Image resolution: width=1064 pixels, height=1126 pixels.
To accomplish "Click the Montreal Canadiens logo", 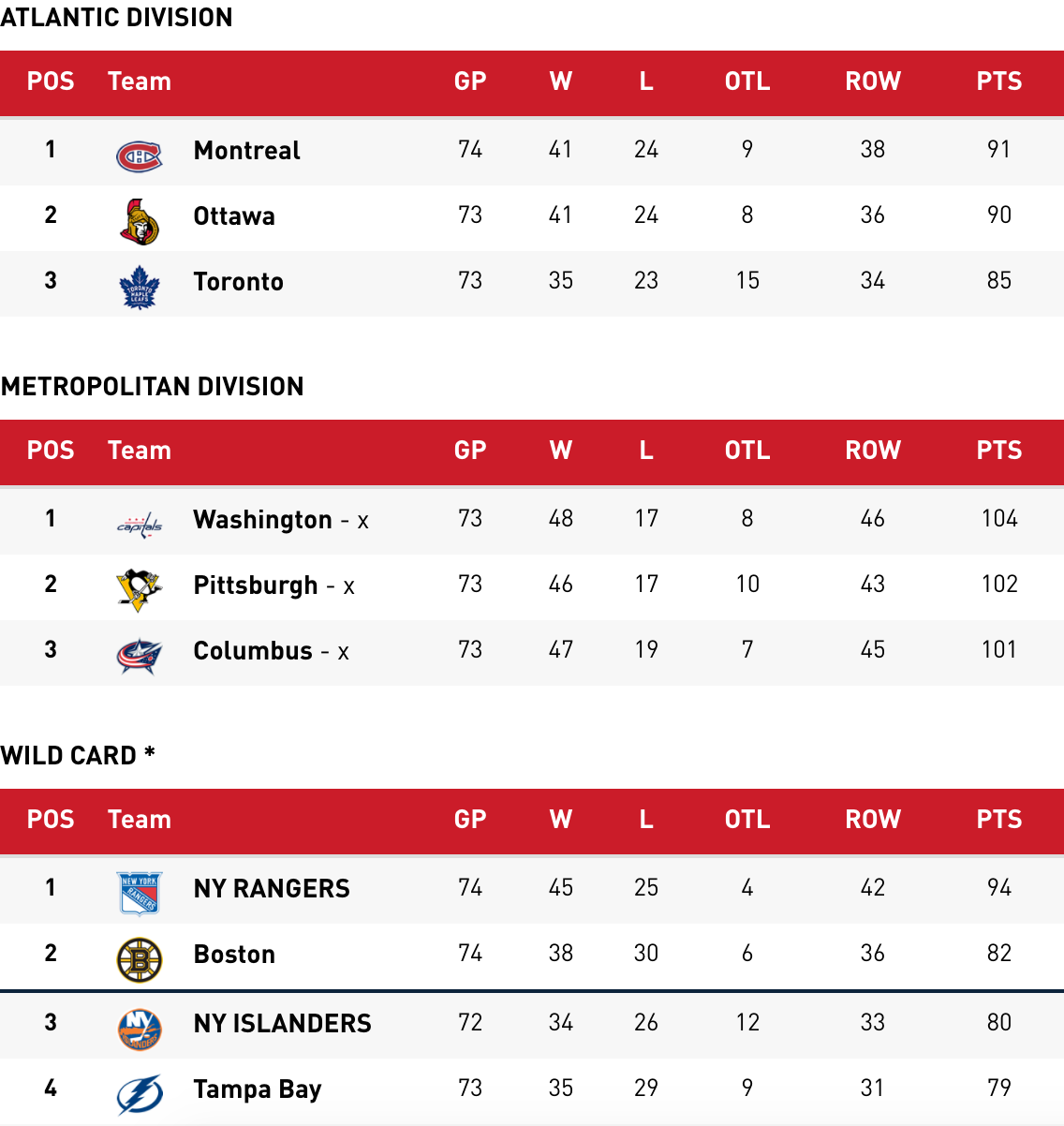I will [139, 156].
